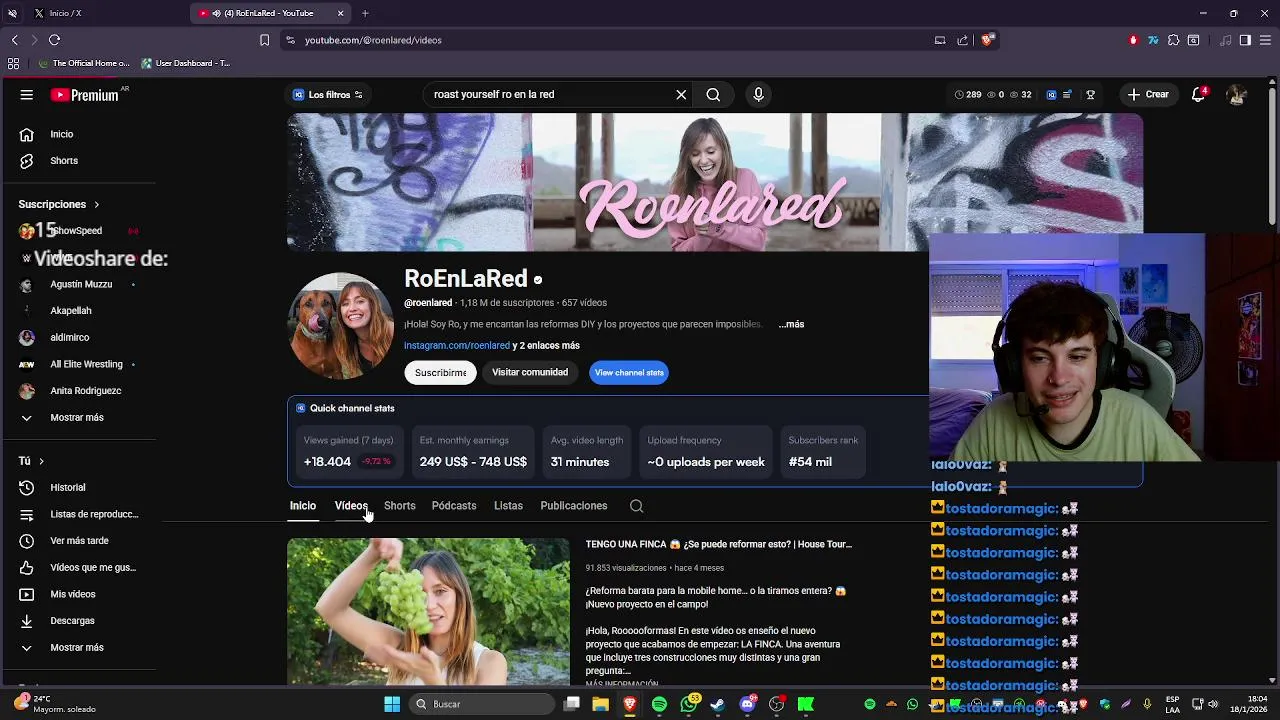This screenshot has width=1280, height=720.
Task: Toggle the browser sidebar panel icon
Action: 1245,40
